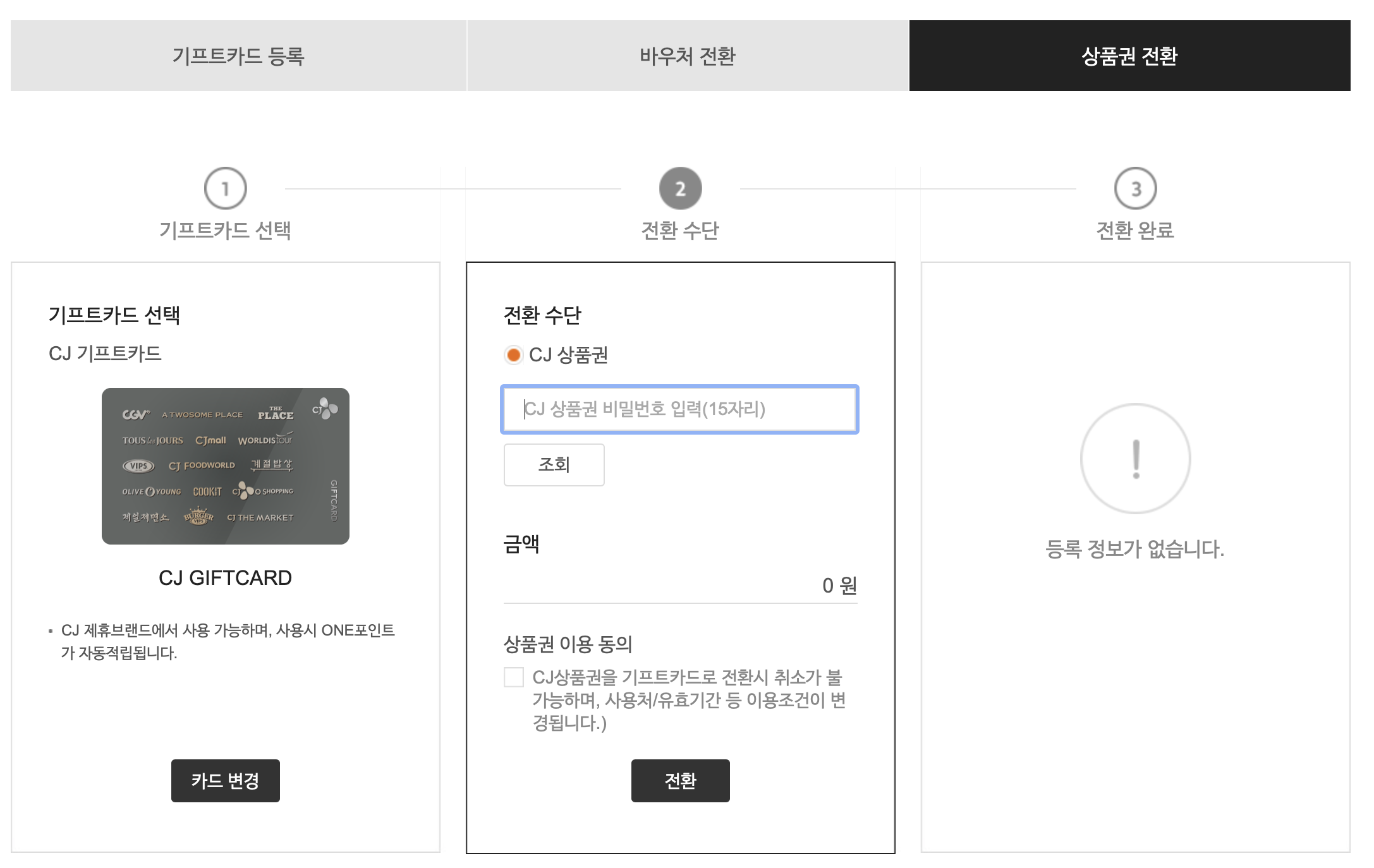Select the 상품권 전환 tab

pyautogui.click(x=1129, y=56)
